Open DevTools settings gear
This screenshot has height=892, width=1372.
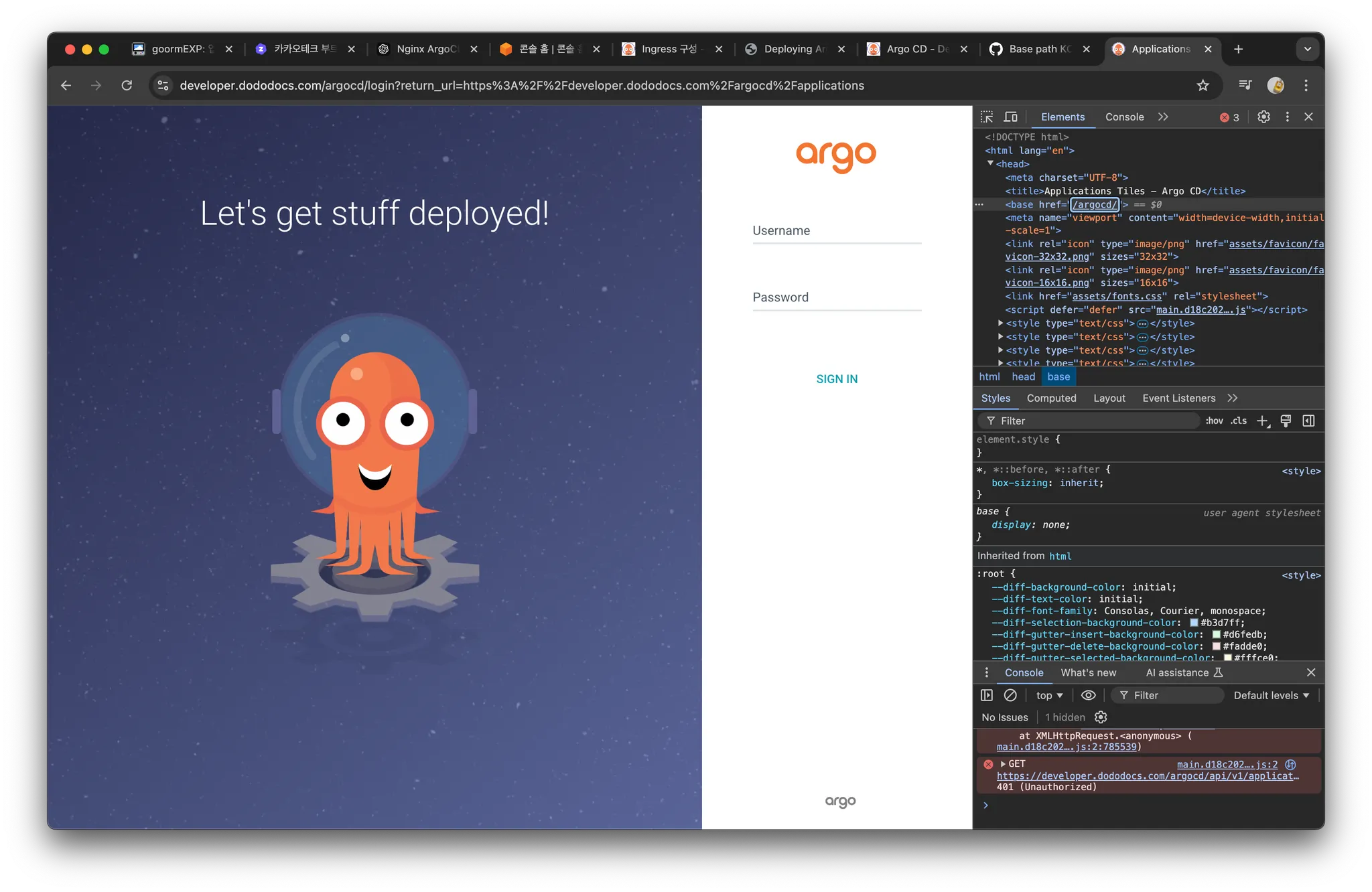click(x=1263, y=117)
